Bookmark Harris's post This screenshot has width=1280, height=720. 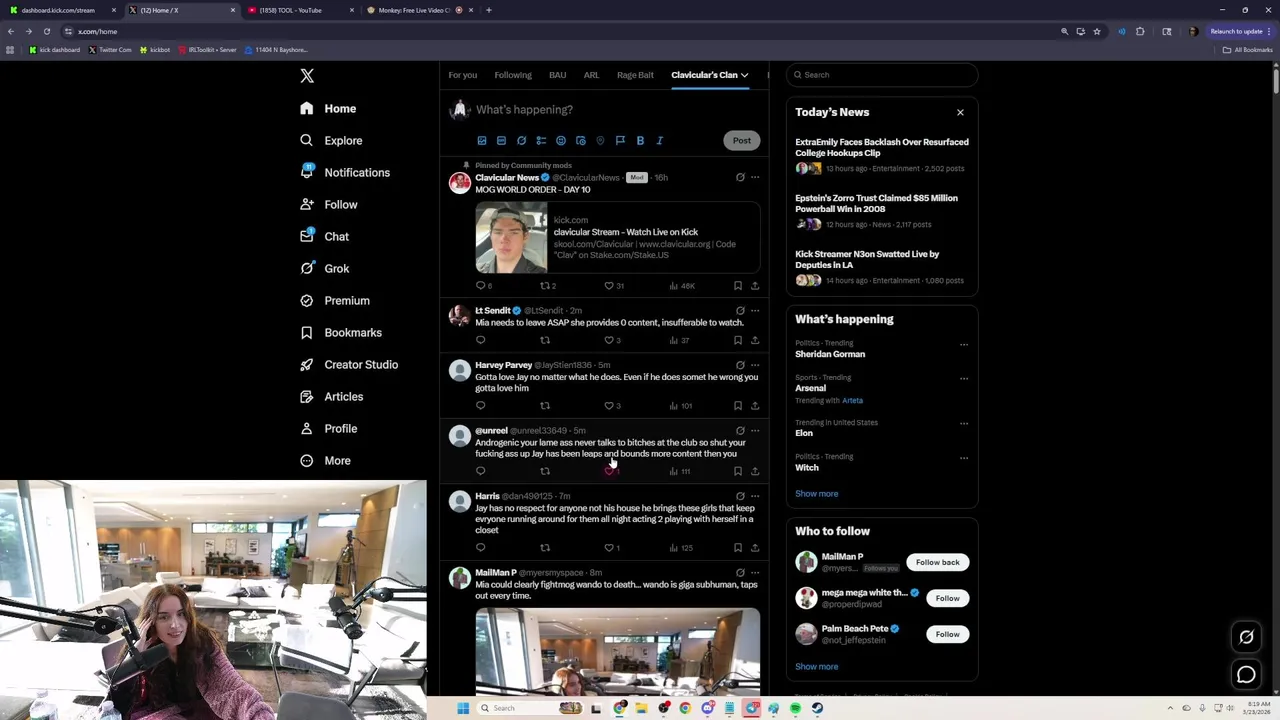point(738,548)
